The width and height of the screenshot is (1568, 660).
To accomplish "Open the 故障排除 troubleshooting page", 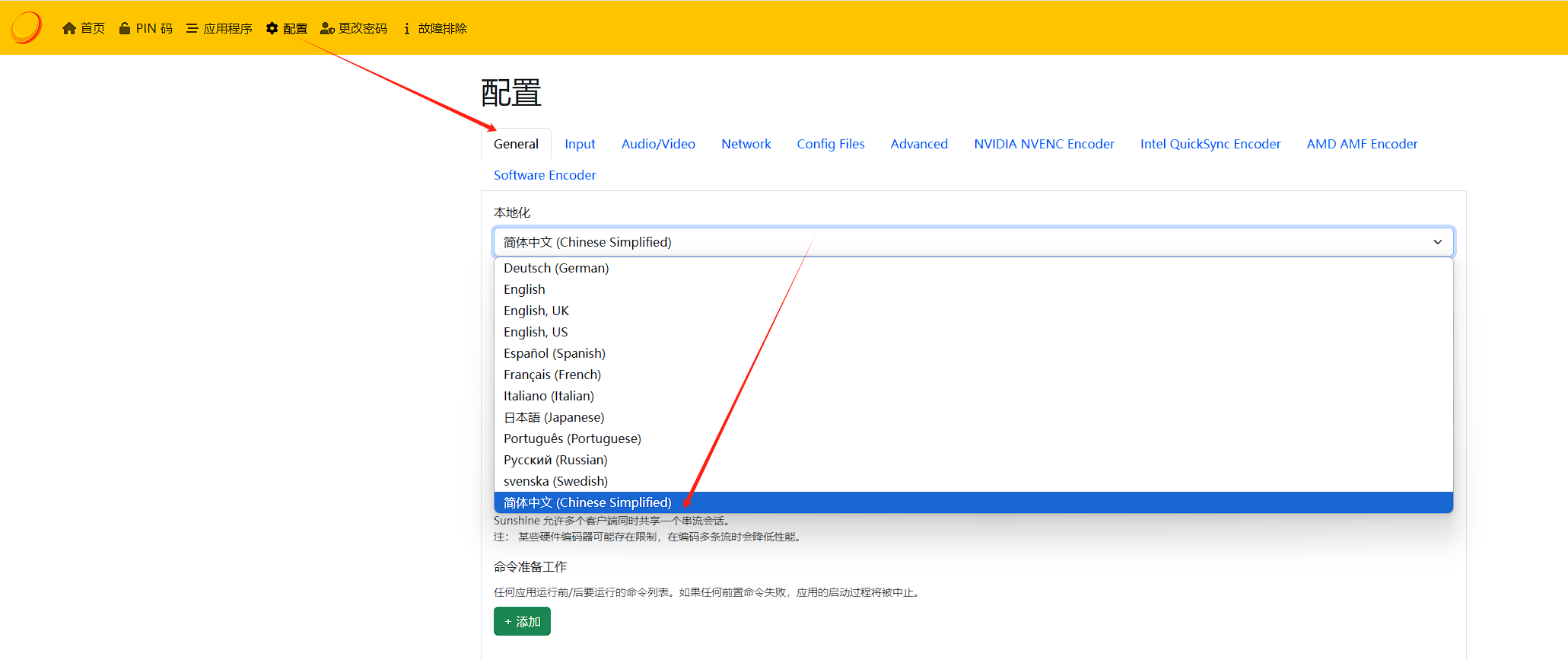I will [x=434, y=28].
